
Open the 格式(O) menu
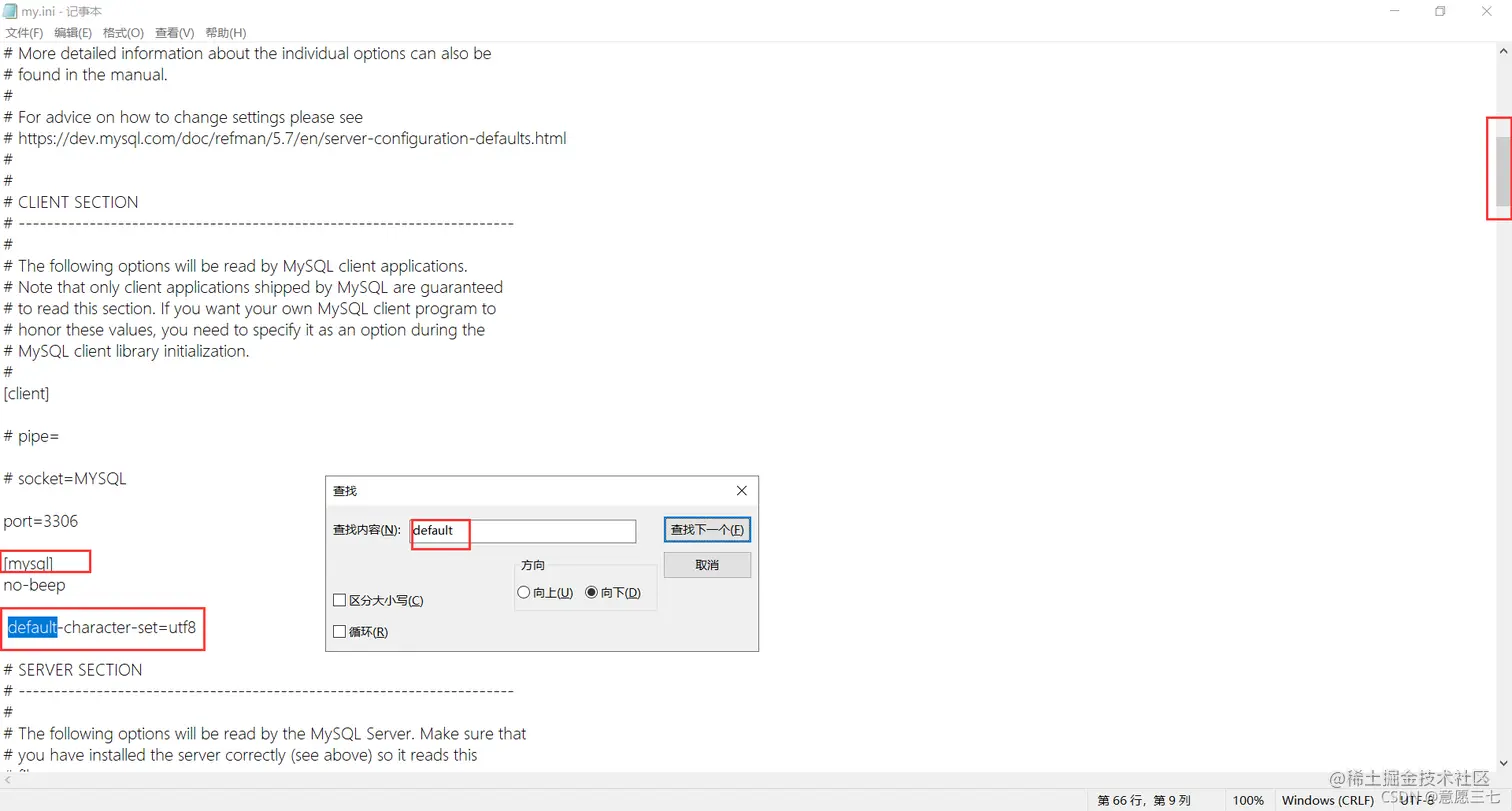click(123, 33)
